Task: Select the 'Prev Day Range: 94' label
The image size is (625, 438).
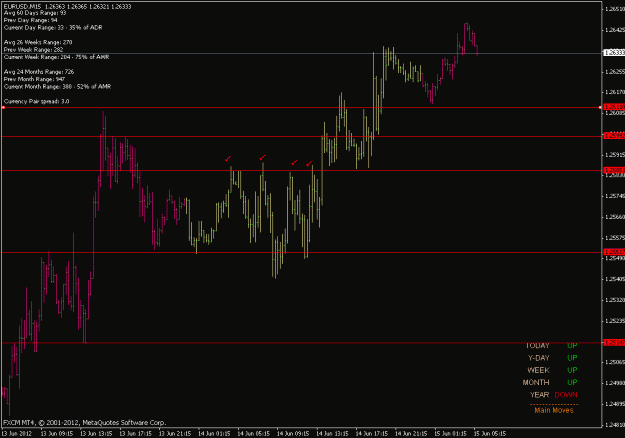Action: pos(31,20)
